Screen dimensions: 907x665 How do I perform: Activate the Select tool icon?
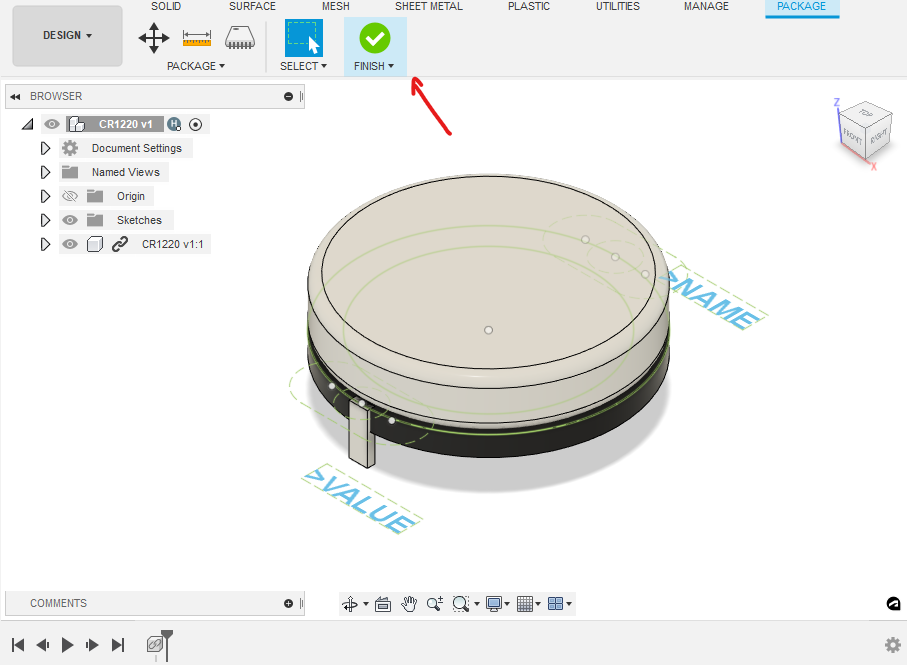(x=304, y=38)
